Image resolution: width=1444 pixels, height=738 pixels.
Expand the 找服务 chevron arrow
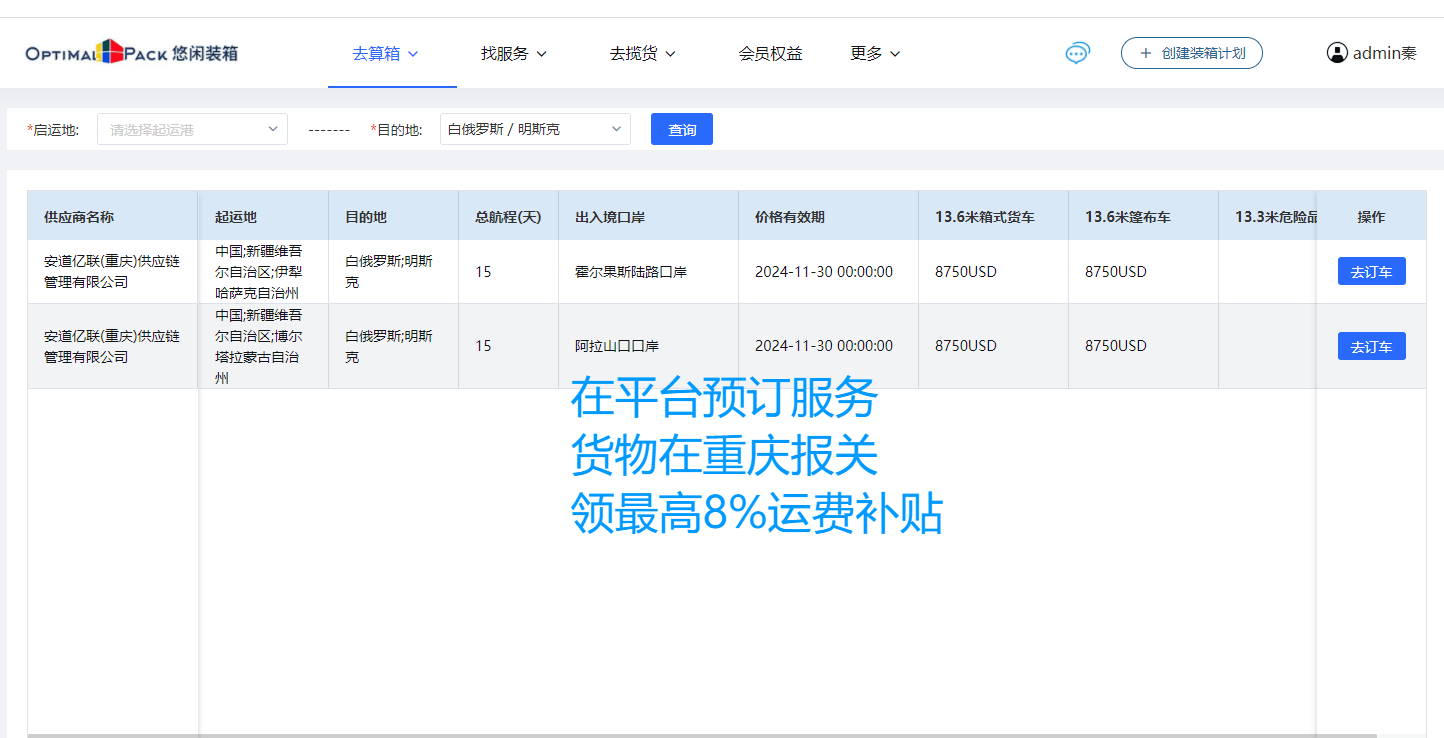click(x=541, y=54)
